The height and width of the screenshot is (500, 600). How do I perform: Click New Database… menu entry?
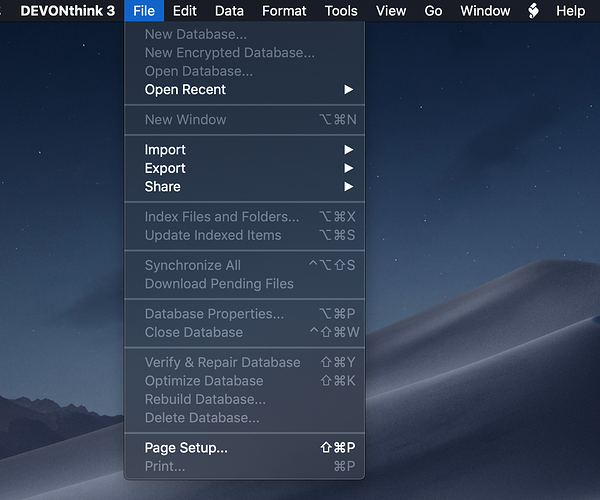(245, 34)
